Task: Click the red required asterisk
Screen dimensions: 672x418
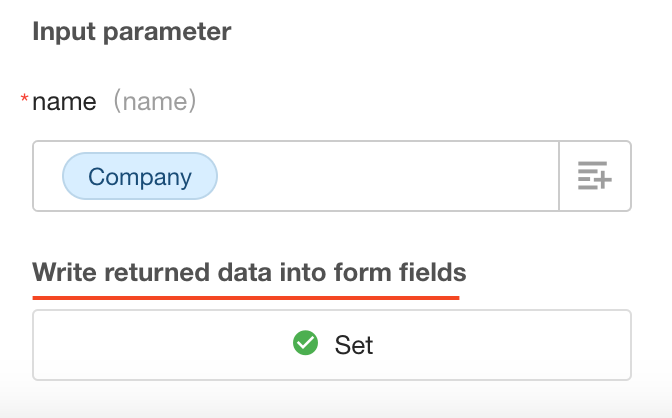Action: point(25,100)
